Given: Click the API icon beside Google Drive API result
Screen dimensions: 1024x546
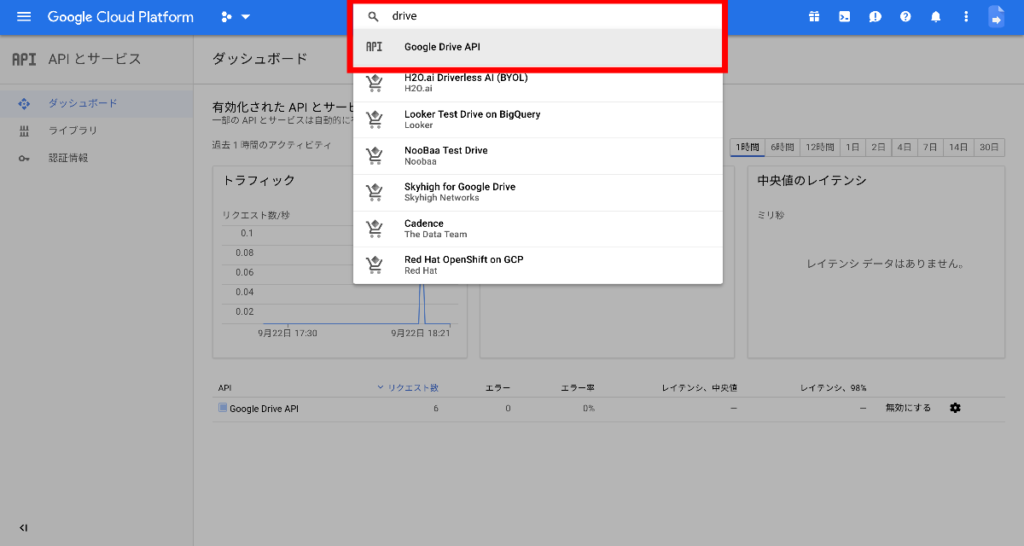Looking at the screenshot, I should [x=374, y=47].
